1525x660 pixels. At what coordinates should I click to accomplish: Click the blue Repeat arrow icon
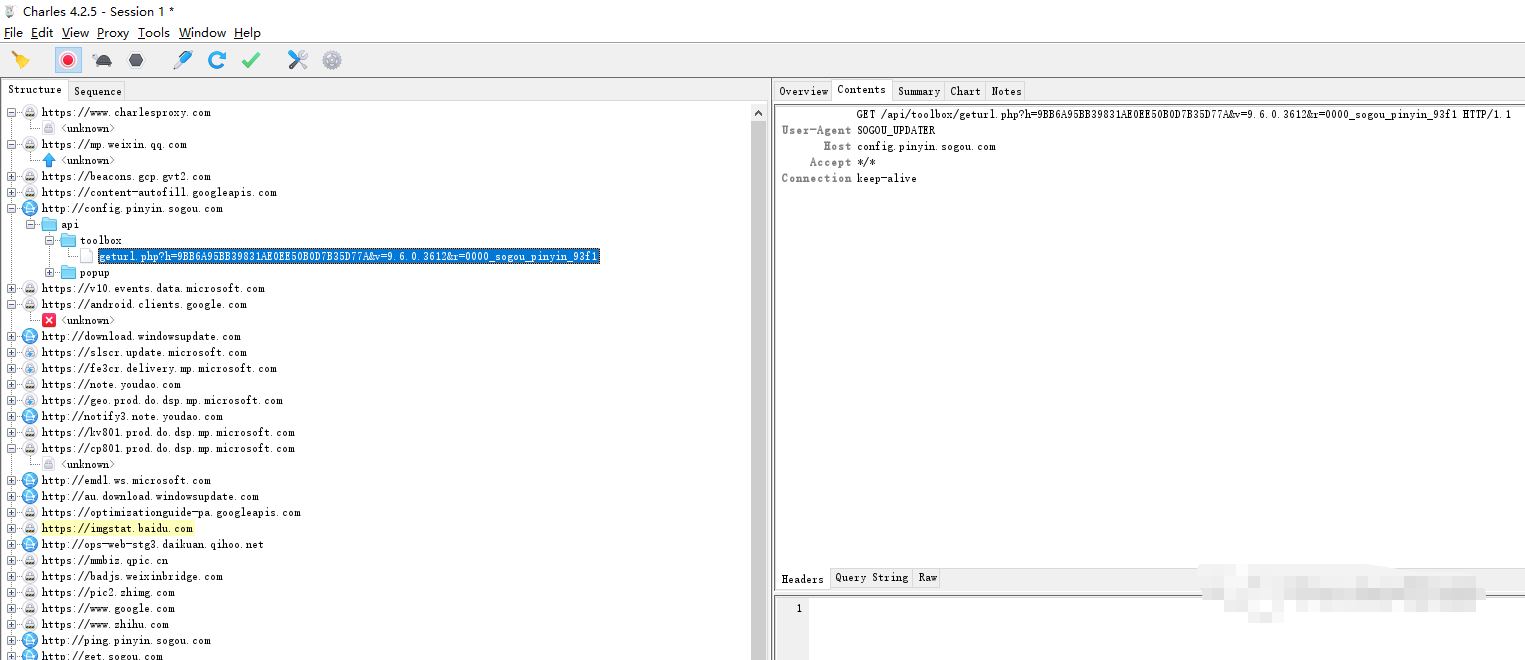(216, 60)
